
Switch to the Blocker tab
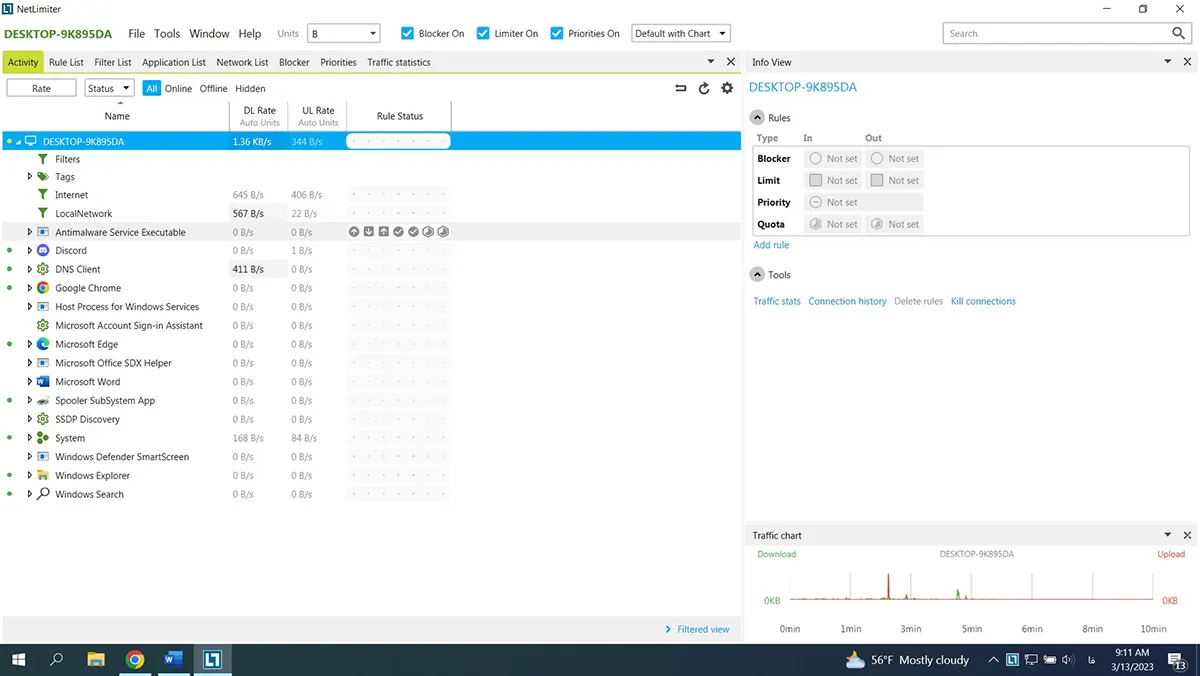294,62
